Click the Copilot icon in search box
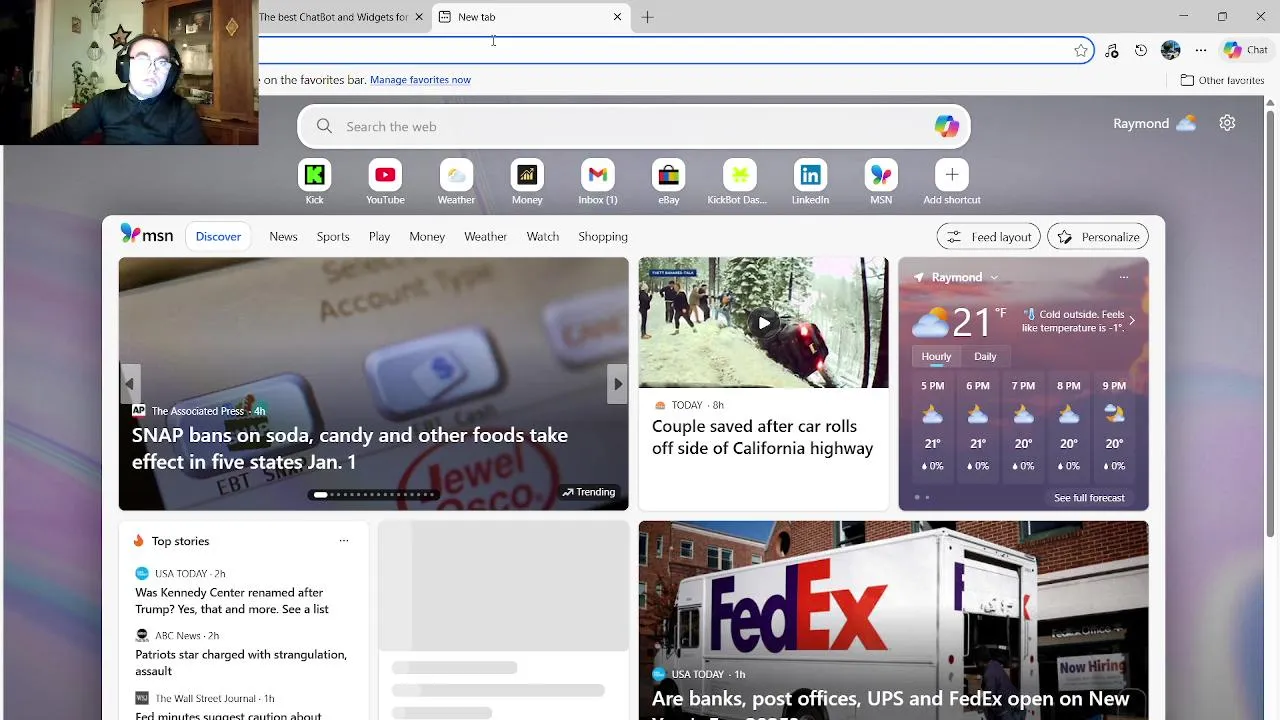Image resolution: width=1280 pixels, height=720 pixels. point(946,126)
